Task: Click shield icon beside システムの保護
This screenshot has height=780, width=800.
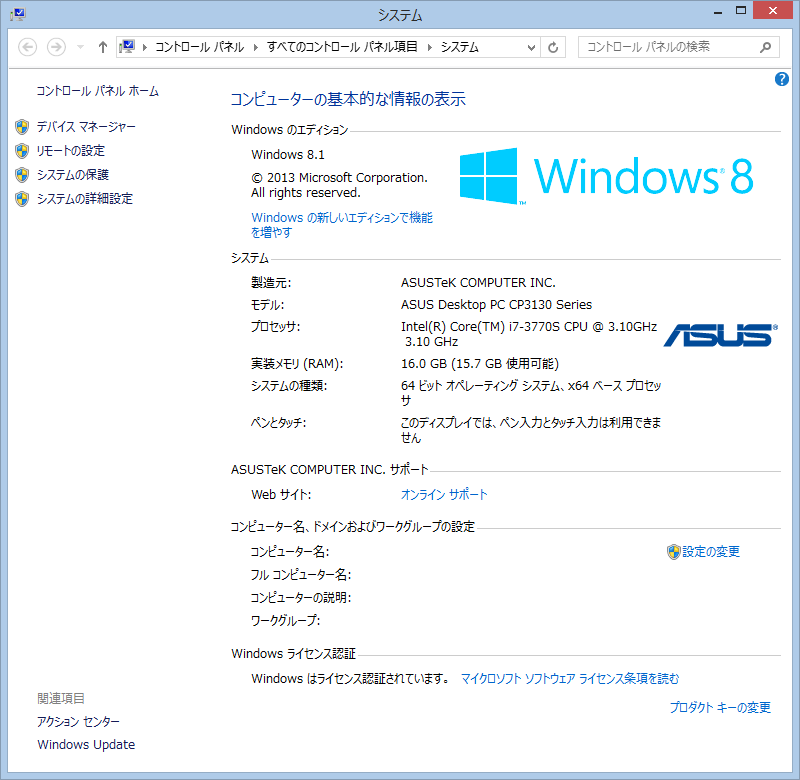Action: coord(22,175)
